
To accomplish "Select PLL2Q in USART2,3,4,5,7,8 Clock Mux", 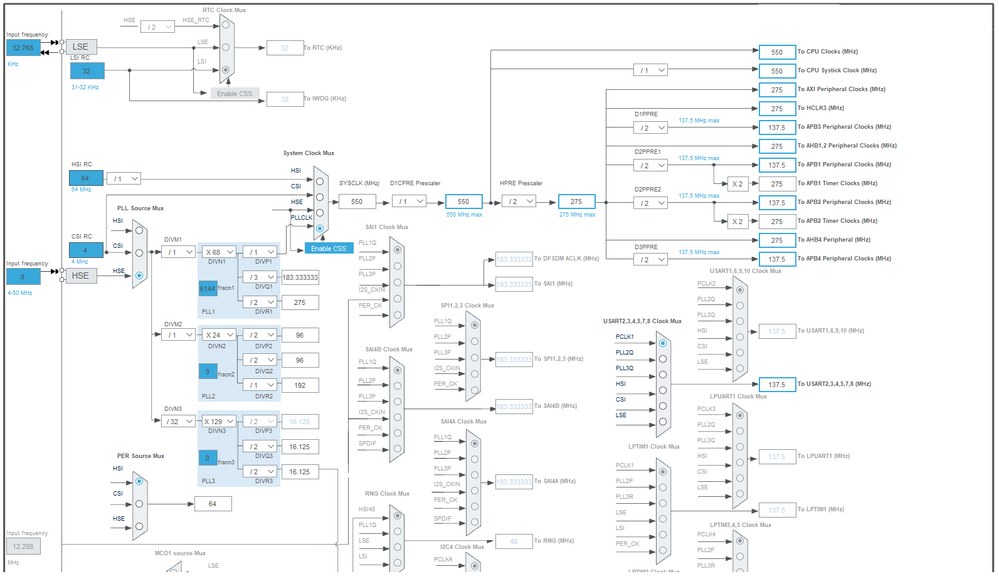I will coord(663,359).
